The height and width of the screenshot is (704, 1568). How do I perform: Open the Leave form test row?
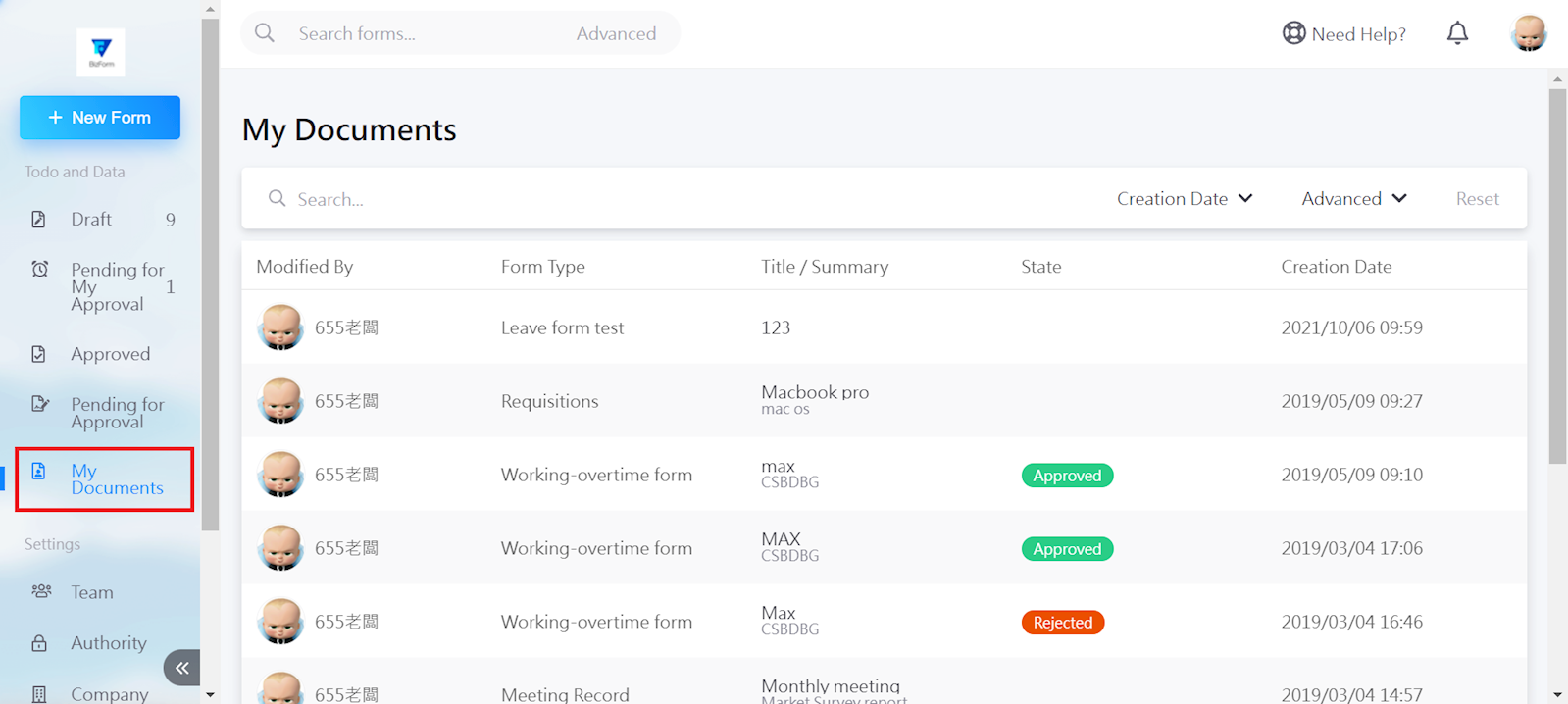pyautogui.click(x=562, y=327)
